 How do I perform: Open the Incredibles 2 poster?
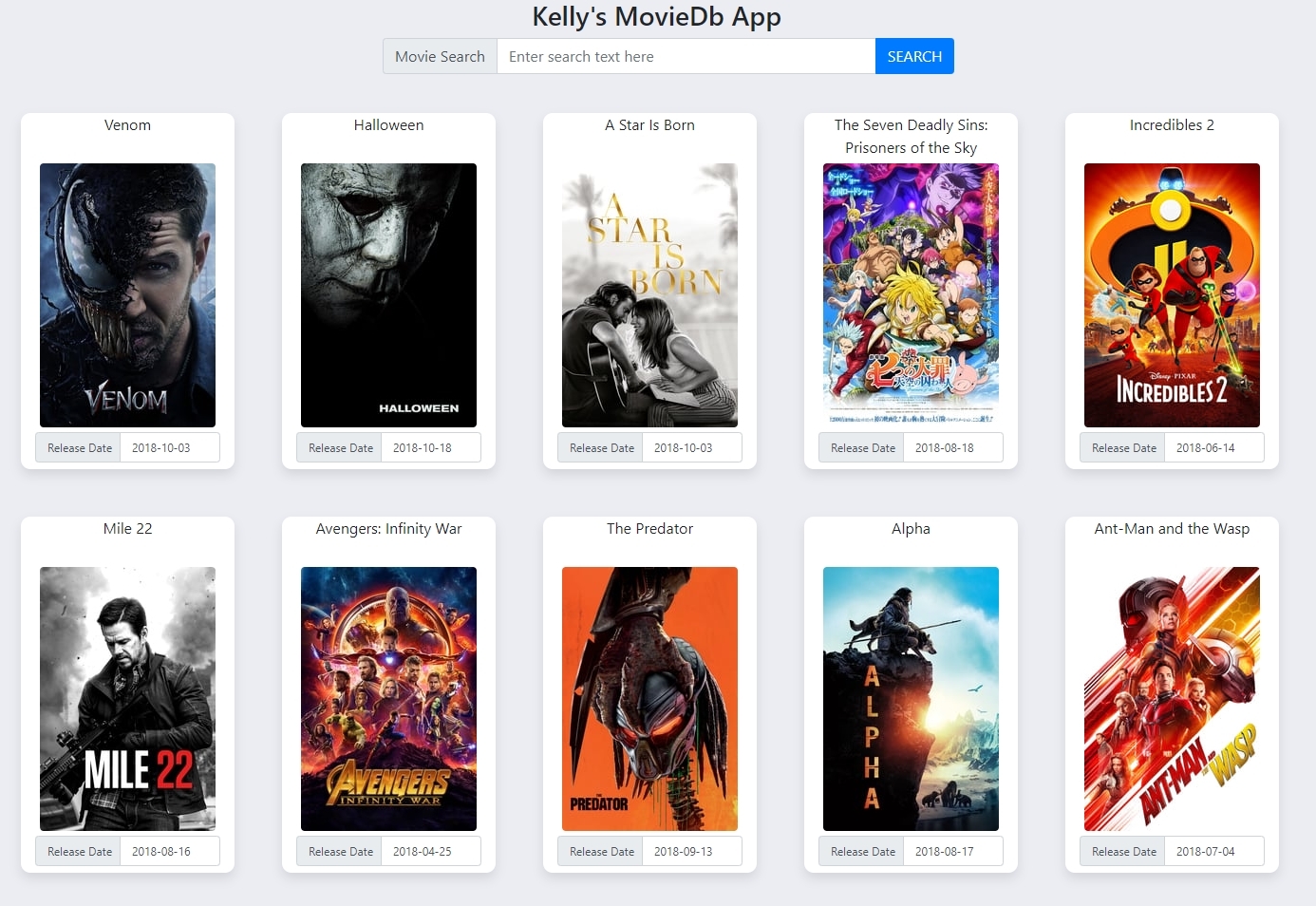tap(1172, 295)
